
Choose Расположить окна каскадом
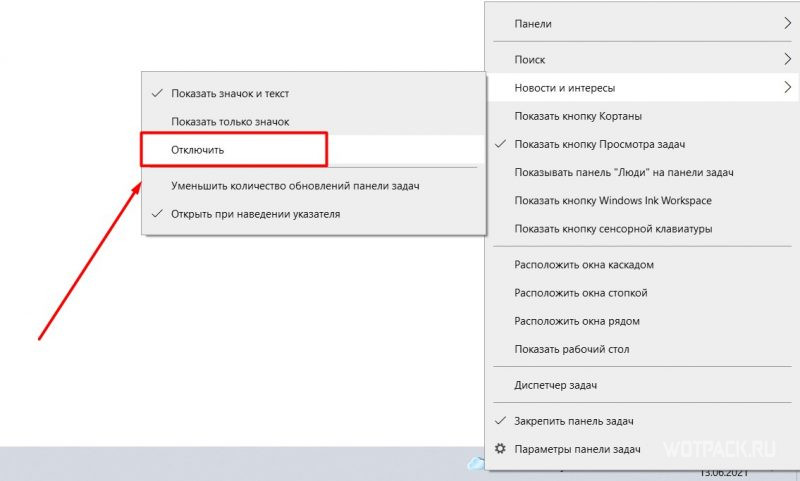(642, 265)
